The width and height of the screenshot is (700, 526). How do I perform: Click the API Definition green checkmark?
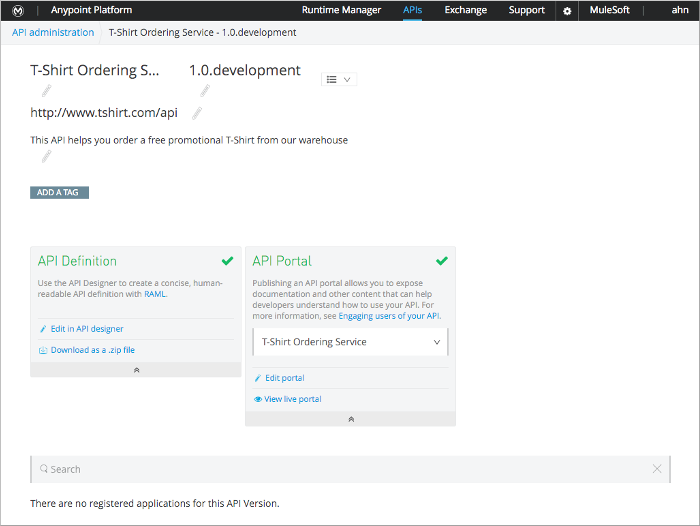[x=228, y=261]
